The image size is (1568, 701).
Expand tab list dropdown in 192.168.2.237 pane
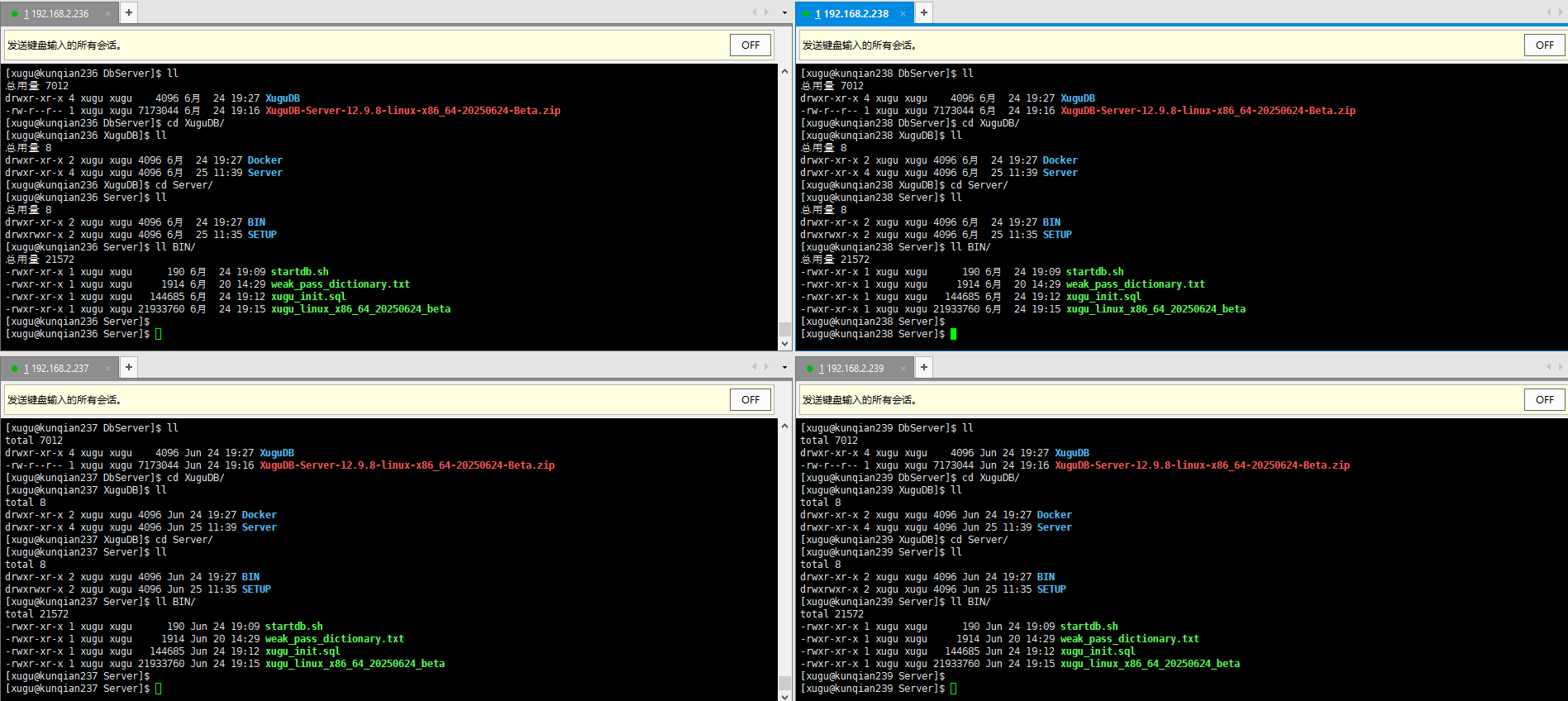point(784,368)
